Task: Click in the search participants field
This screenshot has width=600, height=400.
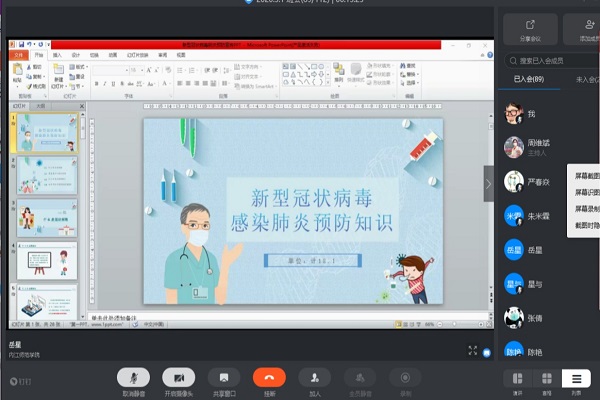Action: coord(550,60)
